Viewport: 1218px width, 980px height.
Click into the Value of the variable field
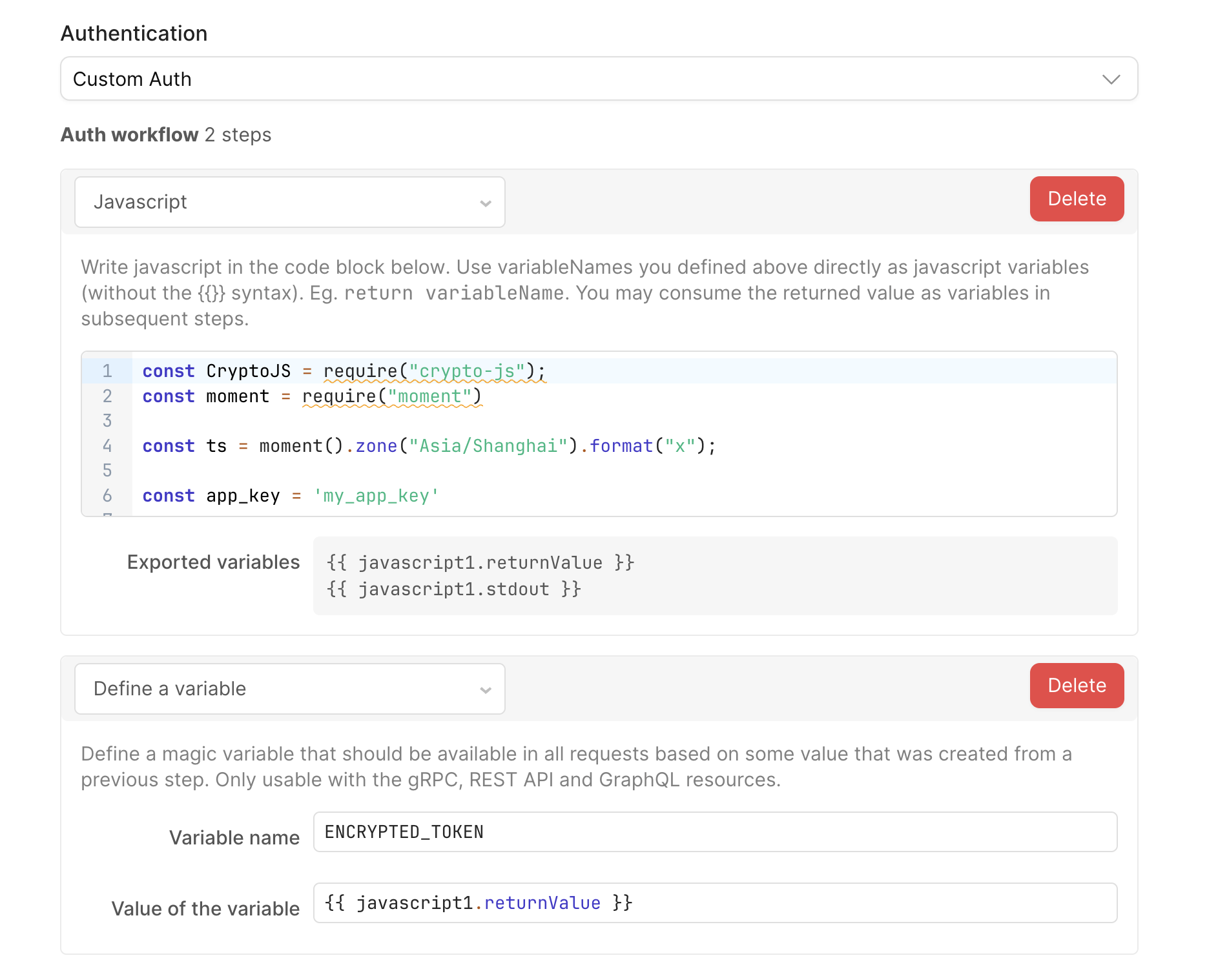tap(714, 903)
